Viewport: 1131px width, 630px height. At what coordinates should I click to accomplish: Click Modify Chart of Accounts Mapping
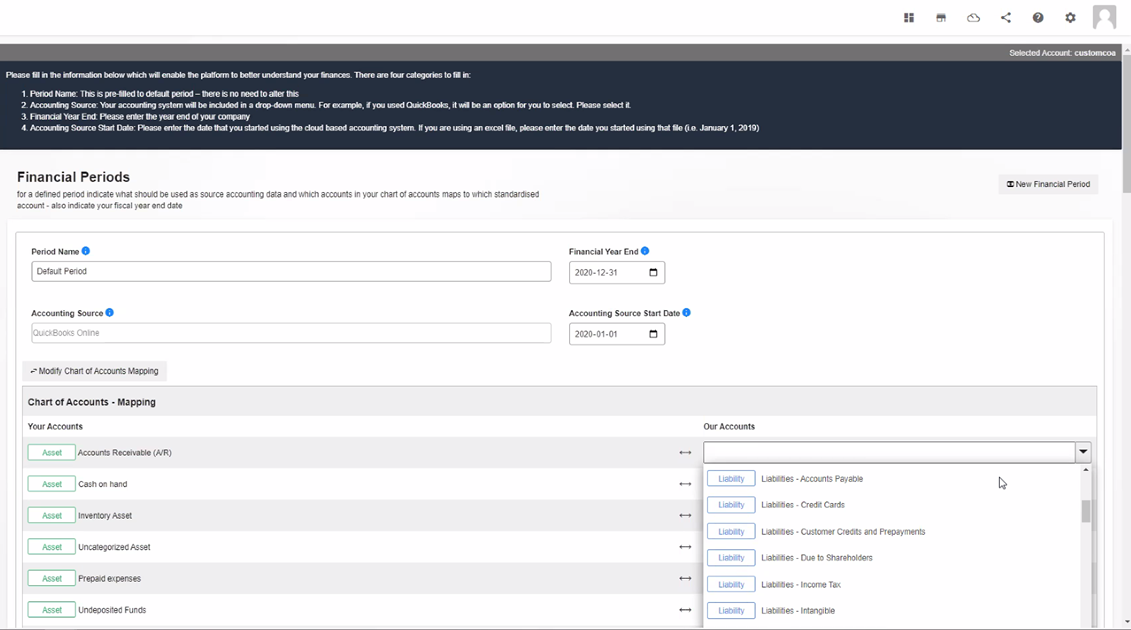tap(95, 371)
